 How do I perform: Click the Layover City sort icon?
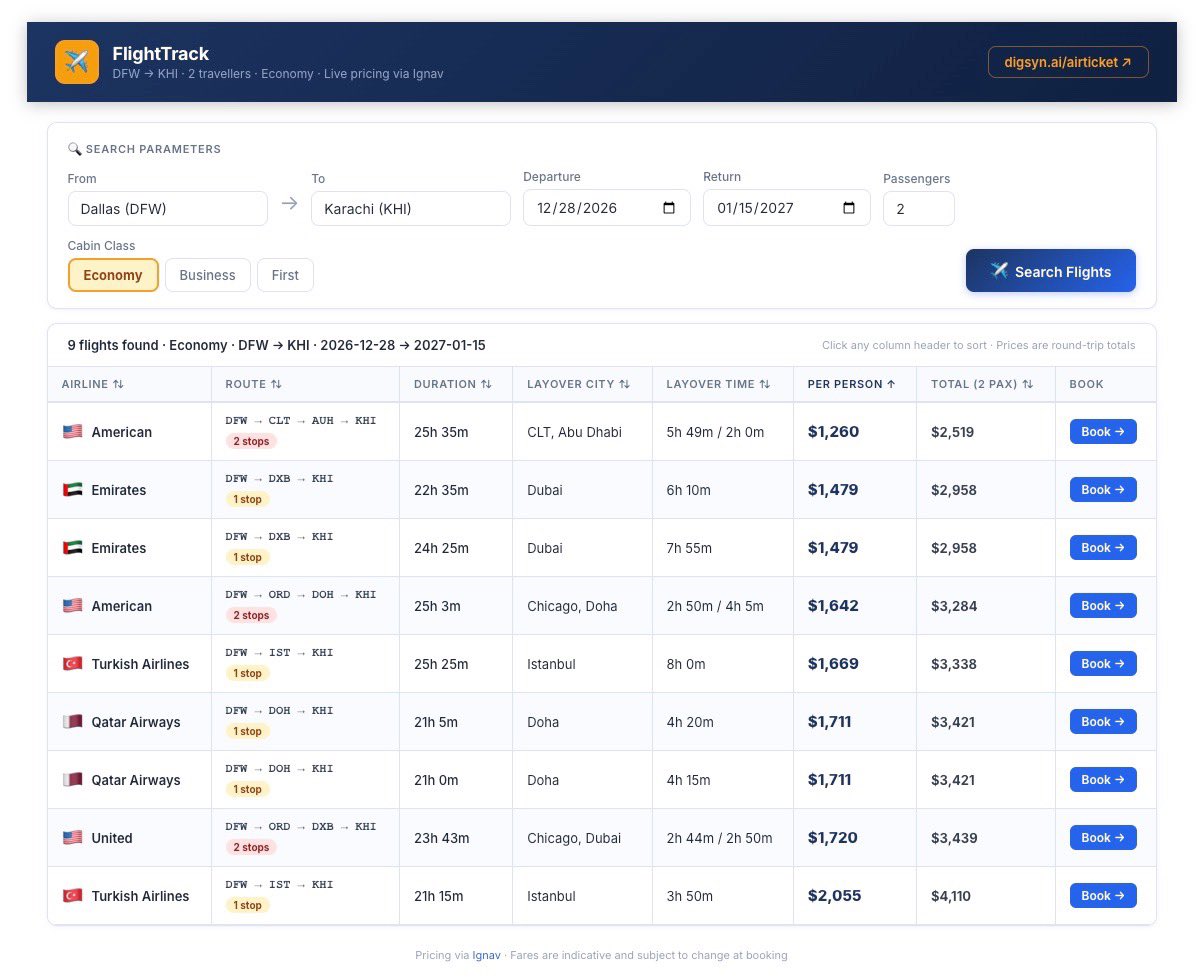624,384
